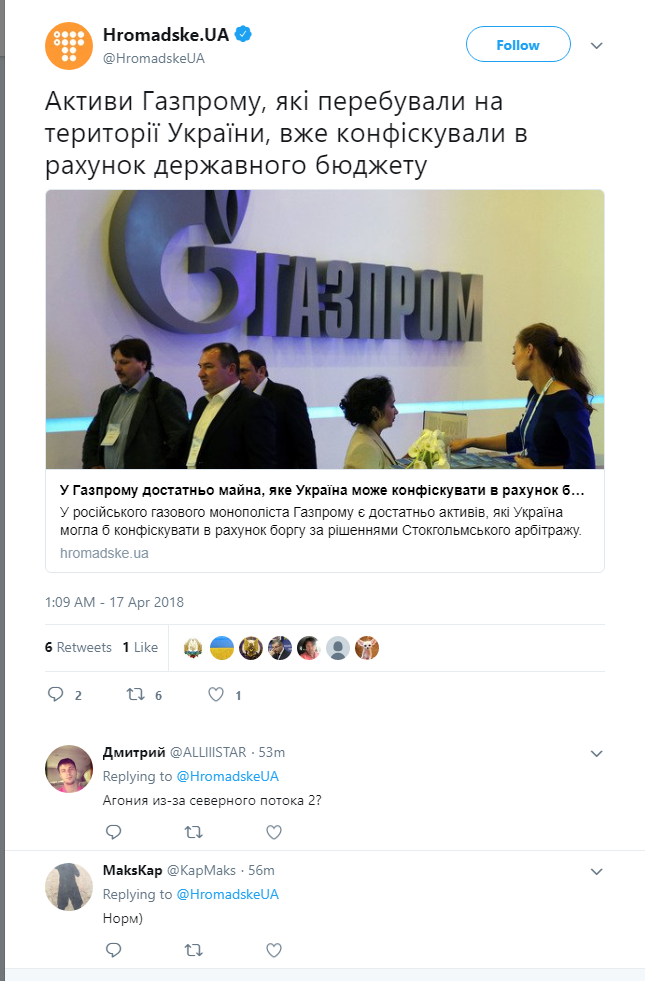Reply to Дмитрий's comment
This screenshot has height=981, width=645.
[x=113, y=831]
